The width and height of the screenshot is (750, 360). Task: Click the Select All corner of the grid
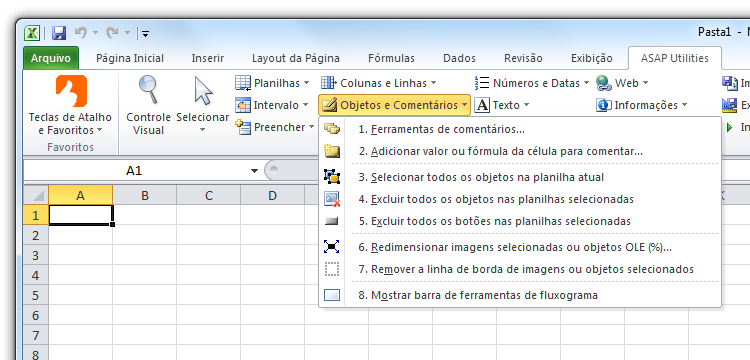36,195
